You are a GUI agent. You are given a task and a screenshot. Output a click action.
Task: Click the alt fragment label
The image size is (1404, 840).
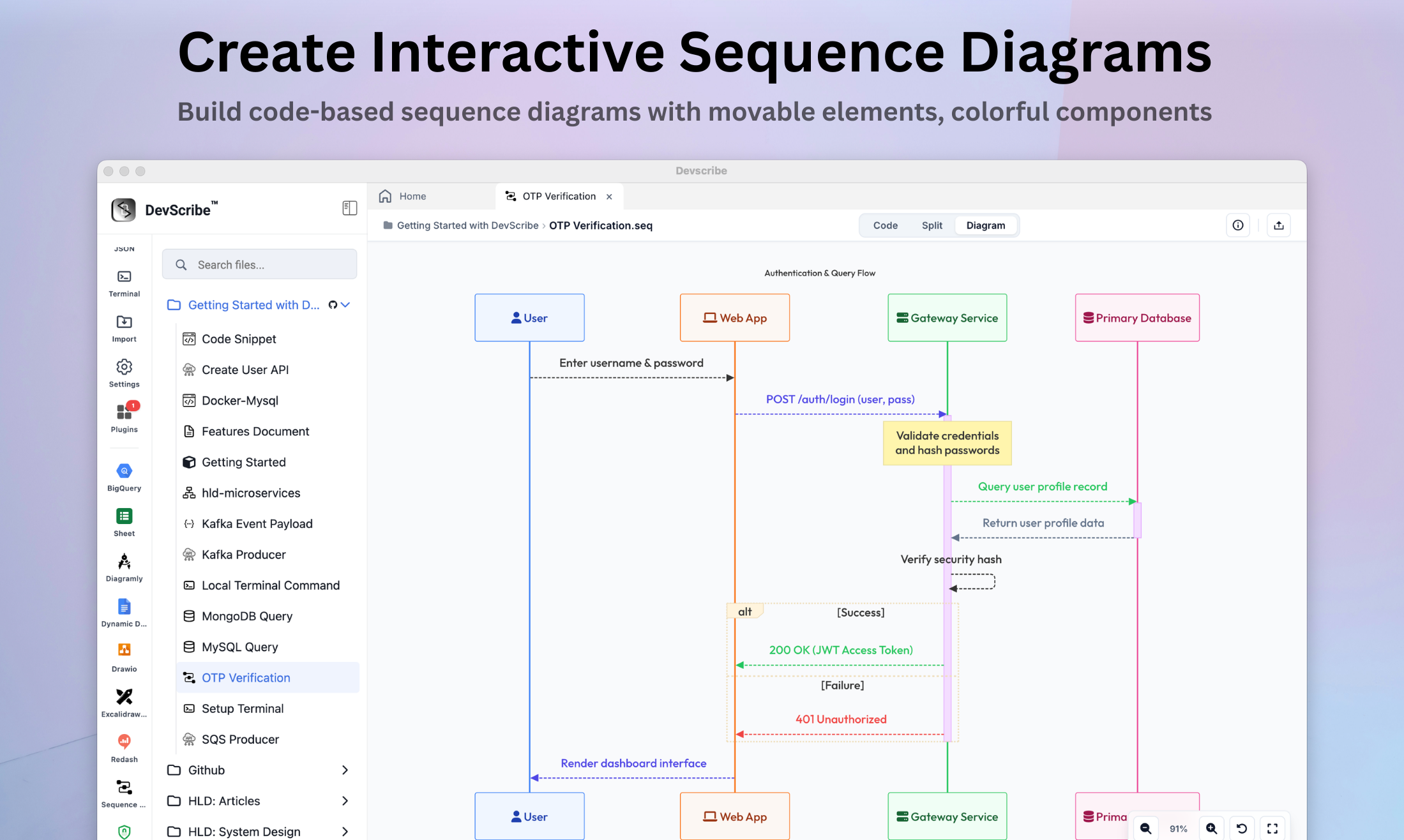click(745, 611)
